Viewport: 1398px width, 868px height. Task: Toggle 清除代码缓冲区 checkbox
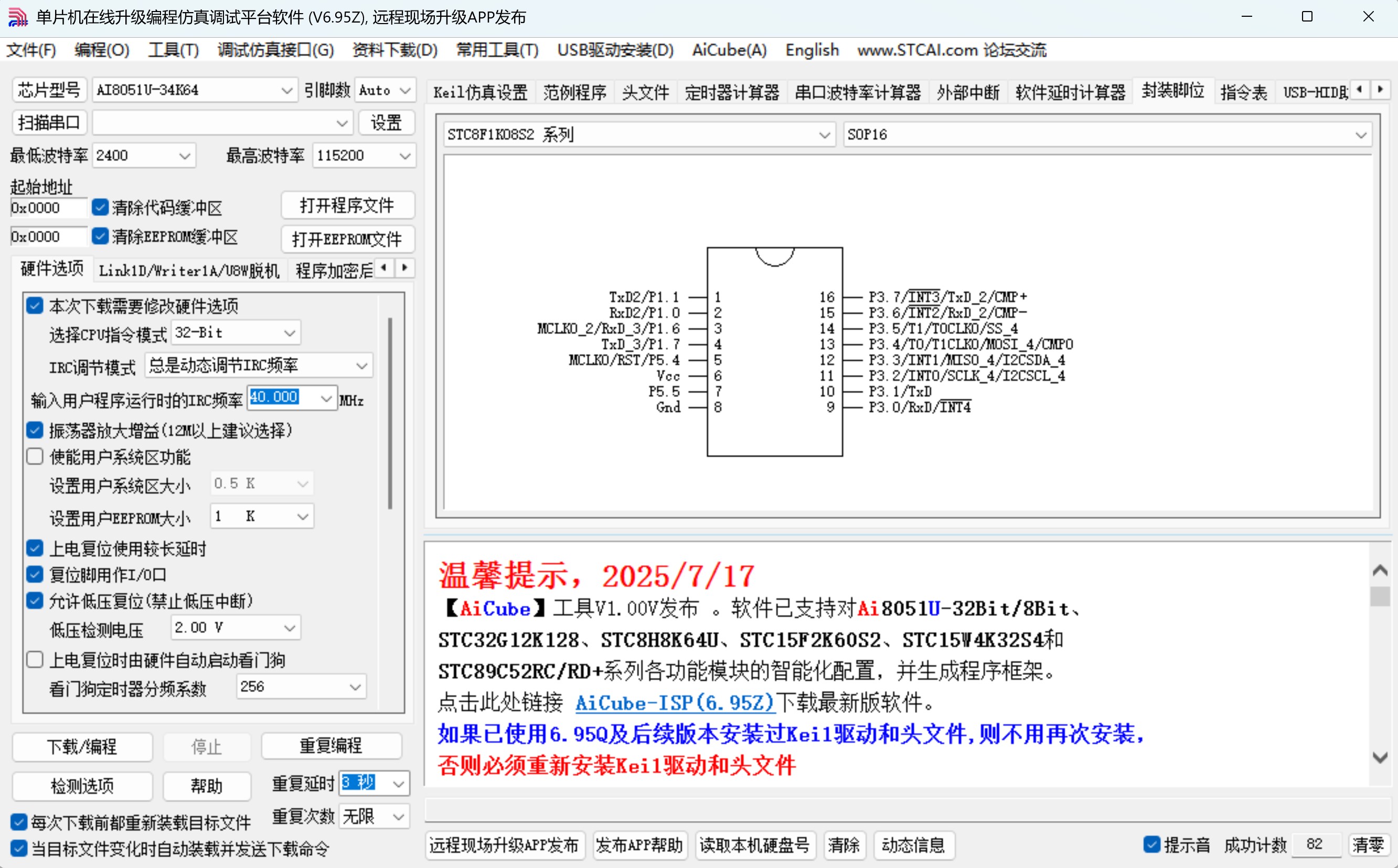101,207
